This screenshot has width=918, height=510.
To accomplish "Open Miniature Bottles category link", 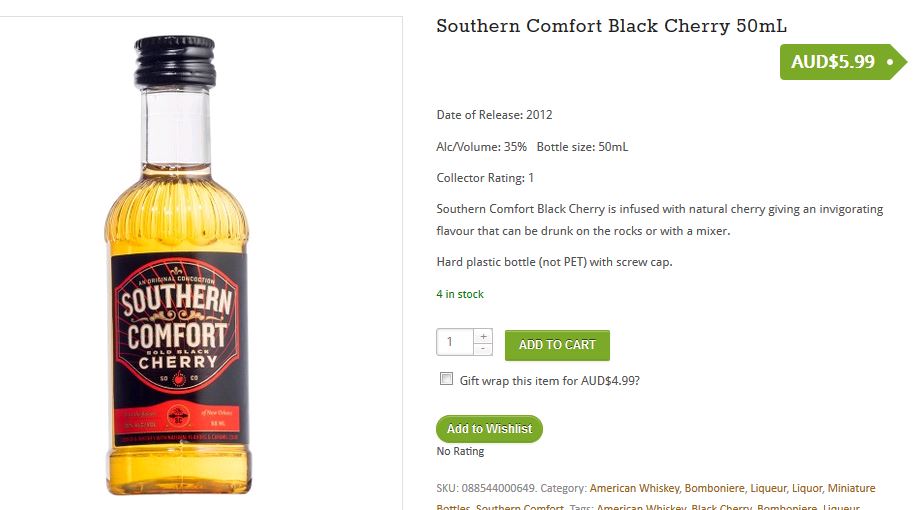I will pyautogui.click(x=851, y=488).
